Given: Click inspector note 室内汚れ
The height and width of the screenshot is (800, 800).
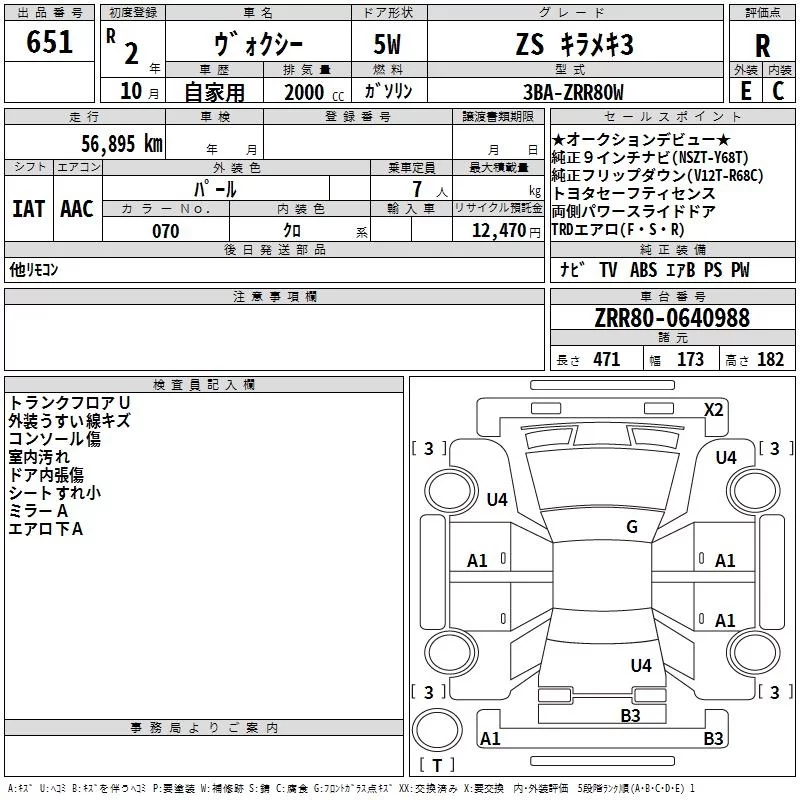Looking at the screenshot, I should click(x=39, y=457).
